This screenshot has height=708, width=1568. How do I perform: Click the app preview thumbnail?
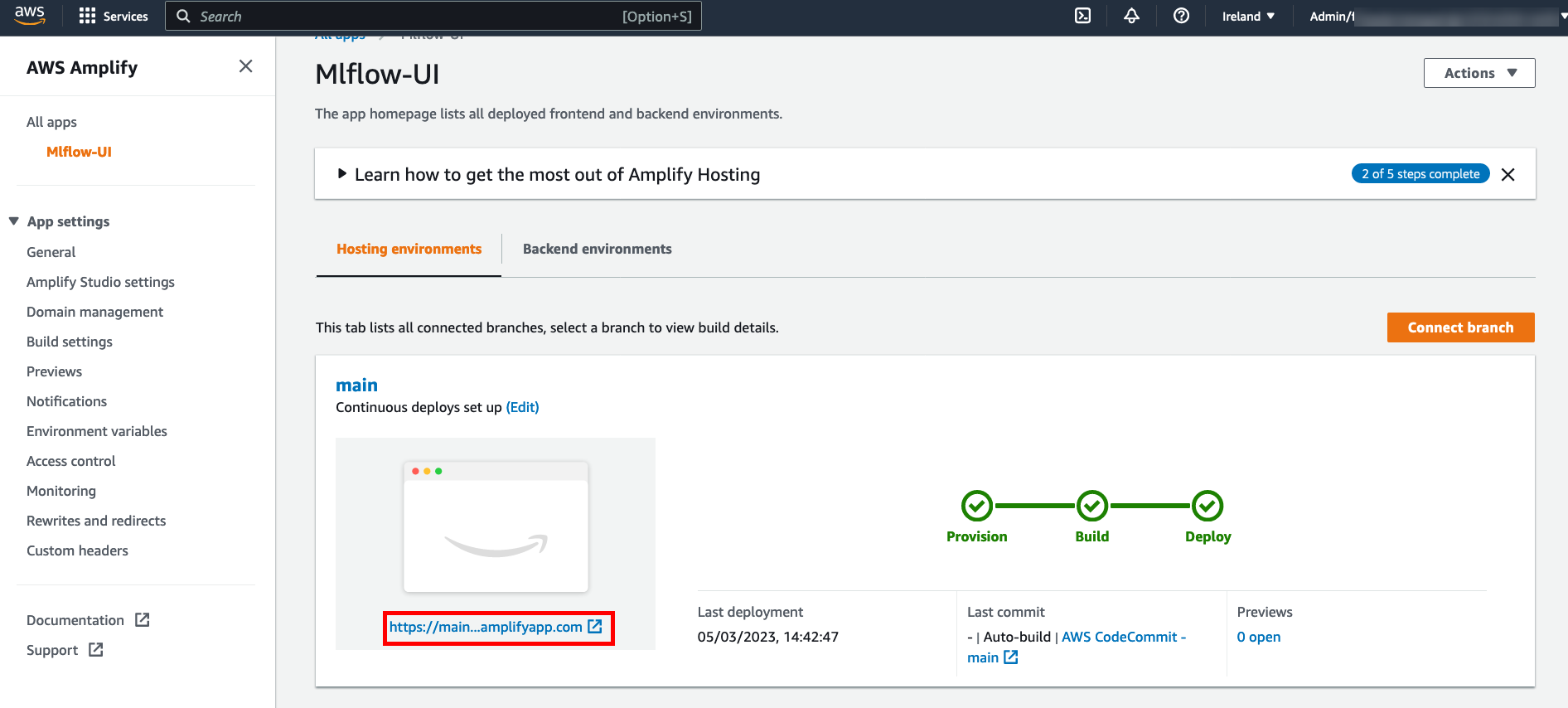[x=496, y=526]
